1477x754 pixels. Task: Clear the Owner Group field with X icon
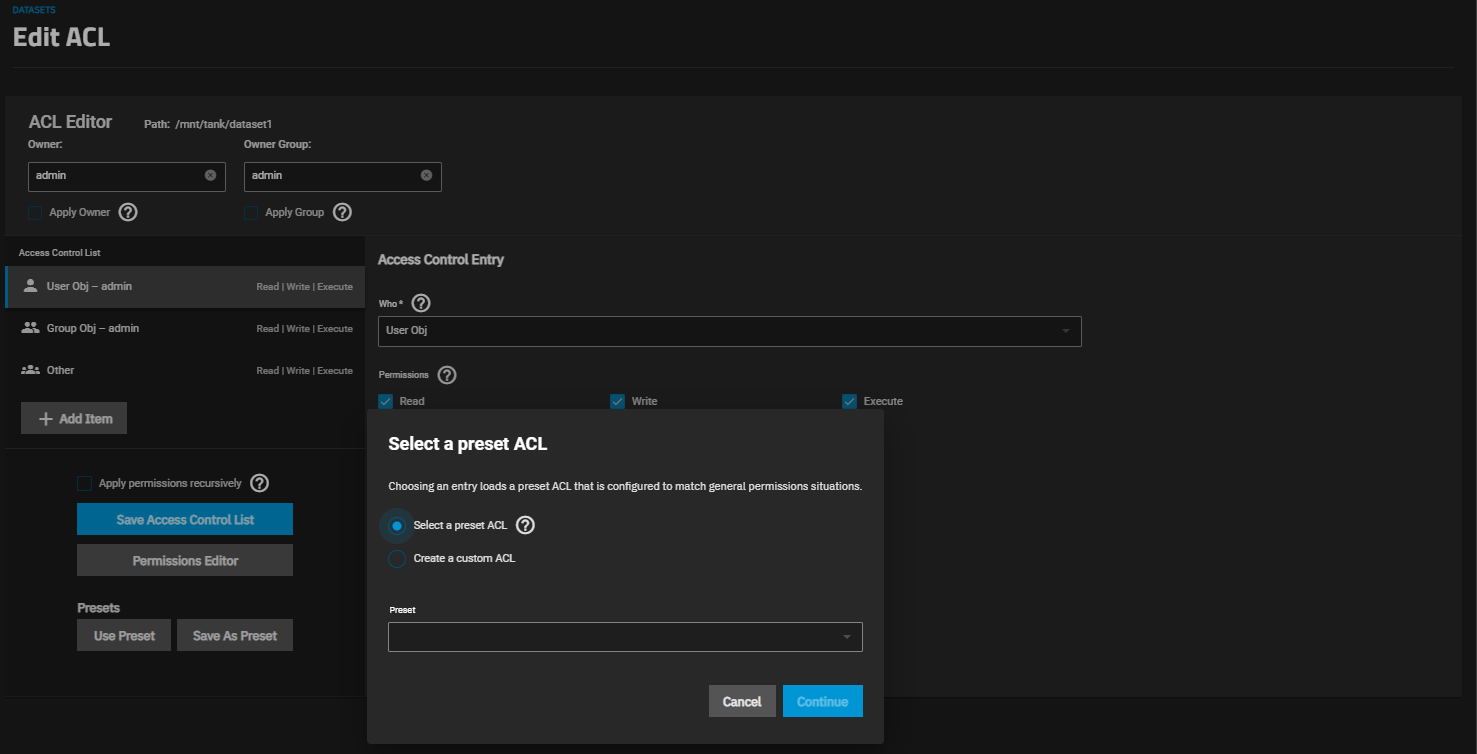point(426,175)
